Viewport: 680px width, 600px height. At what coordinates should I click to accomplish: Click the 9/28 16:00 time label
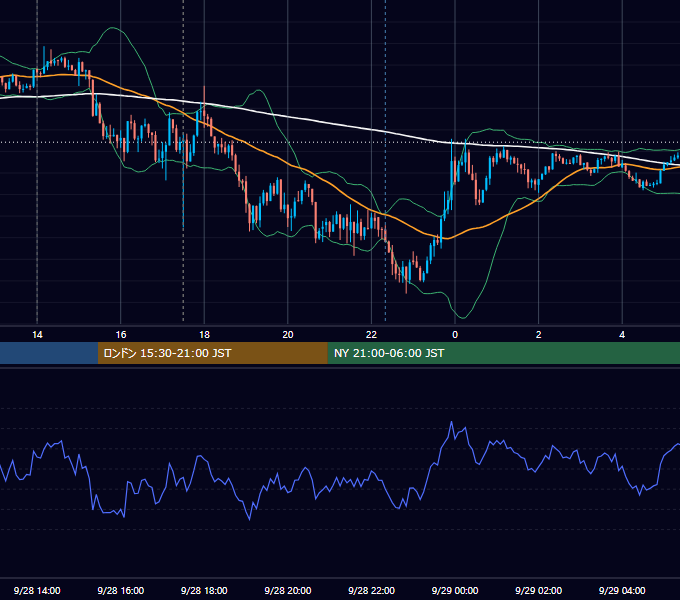pyautogui.click(x=121, y=590)
